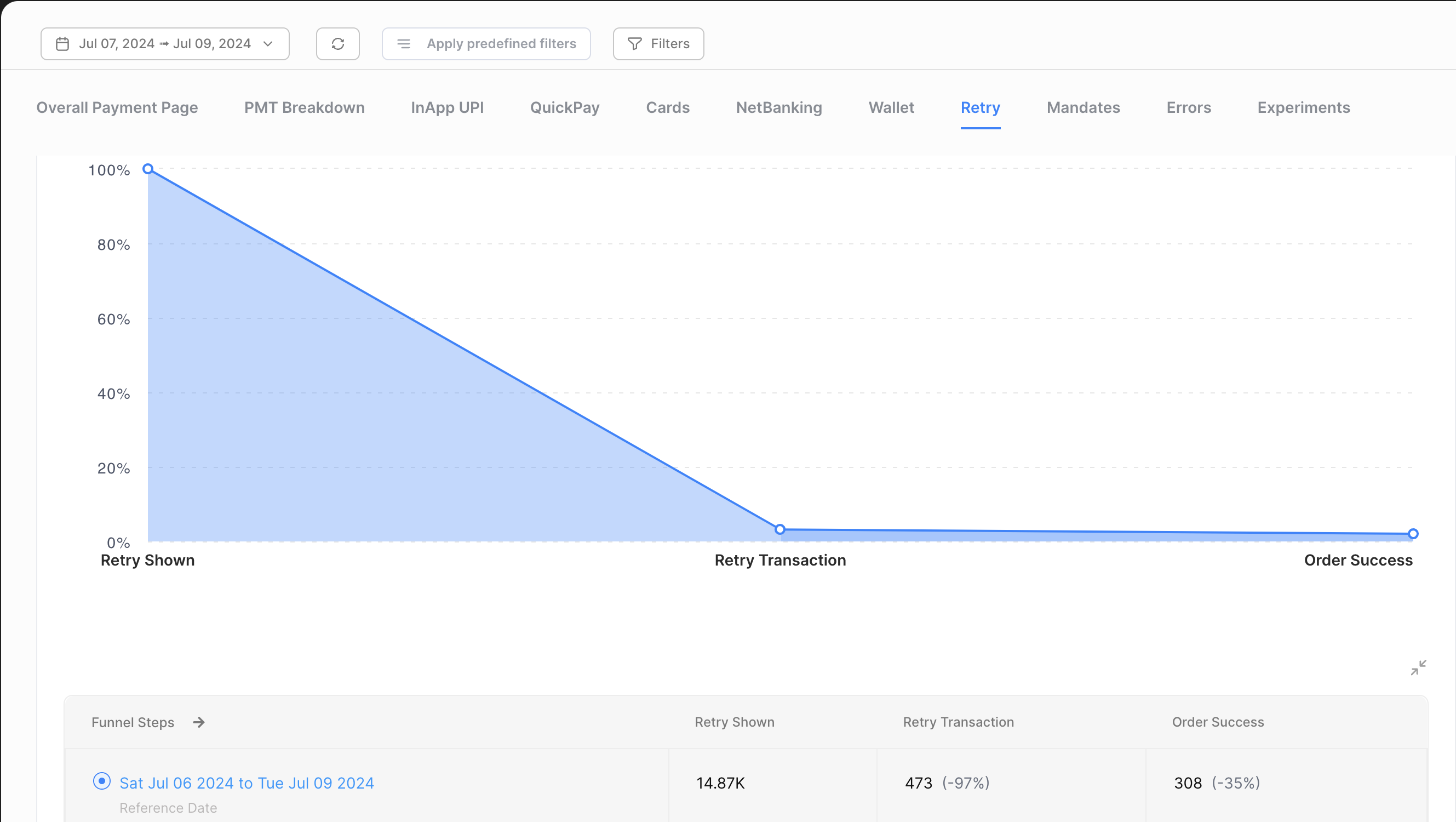This screenshot has height=822, width=1456.
Task: Click the Retry Shown chart data point
Action: [148, 169]
